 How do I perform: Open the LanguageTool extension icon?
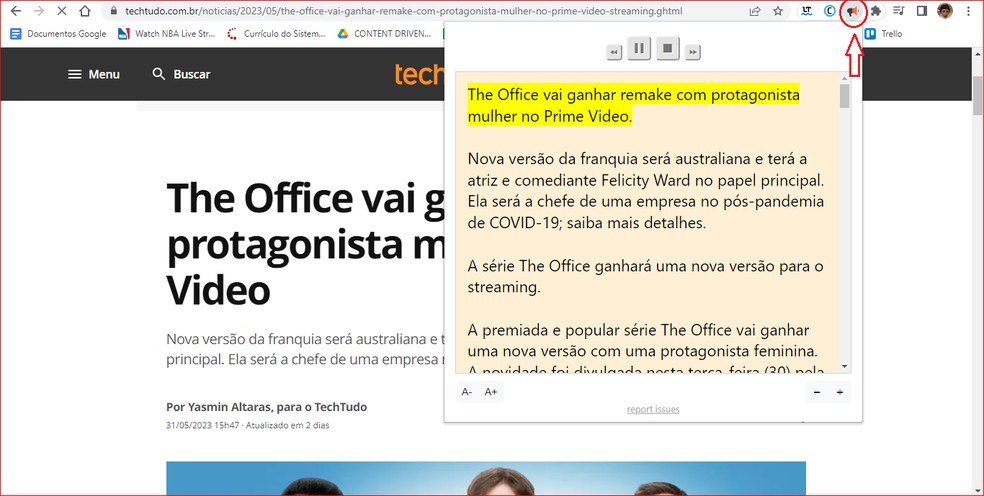(806, 11)
